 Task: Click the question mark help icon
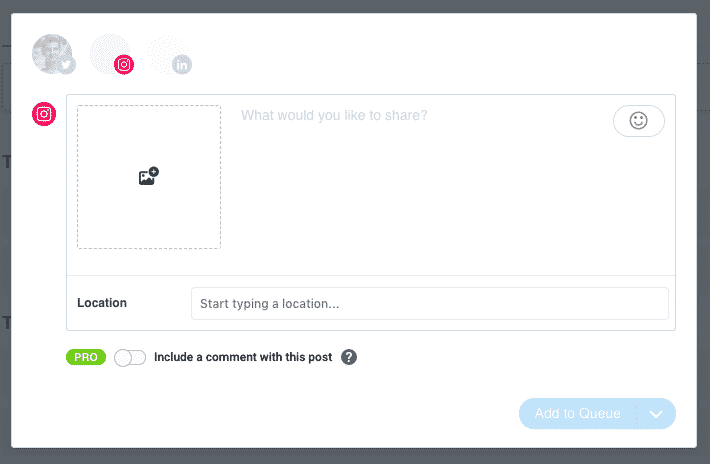(349, 357)
